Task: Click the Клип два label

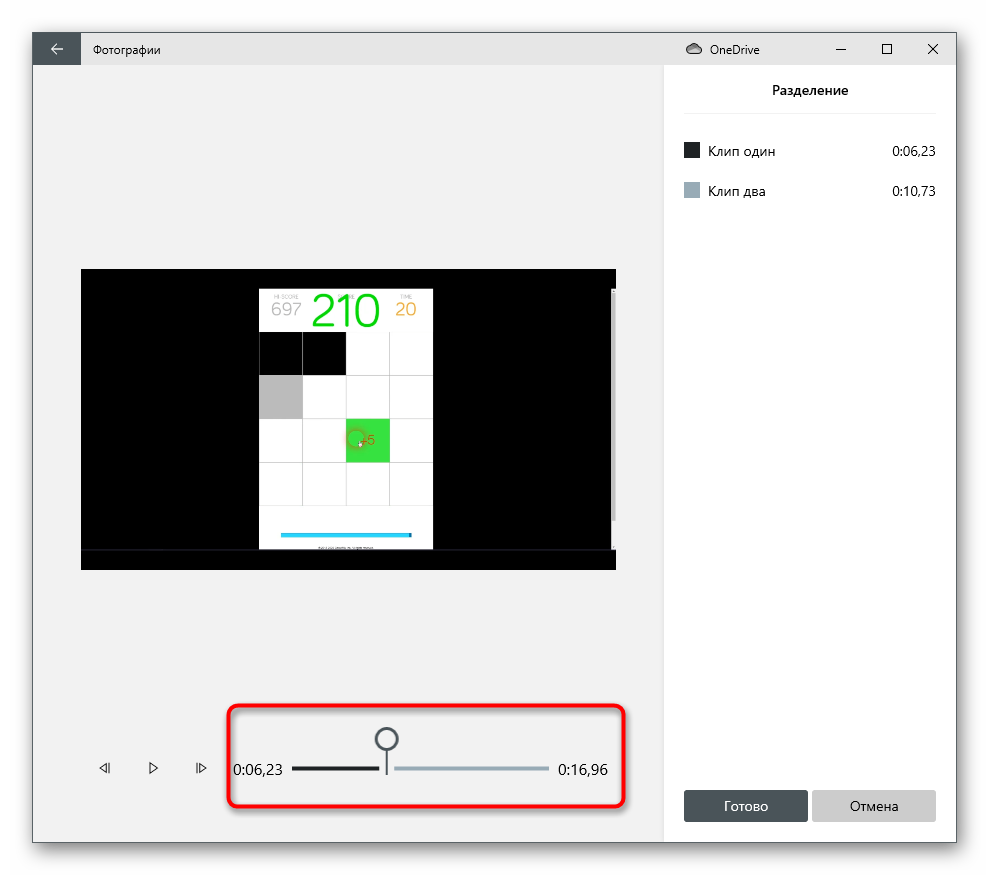Action: (736, 191)
